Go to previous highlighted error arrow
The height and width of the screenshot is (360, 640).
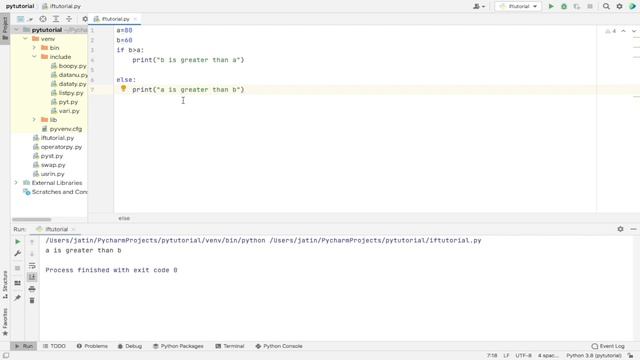tap(623, 31)
